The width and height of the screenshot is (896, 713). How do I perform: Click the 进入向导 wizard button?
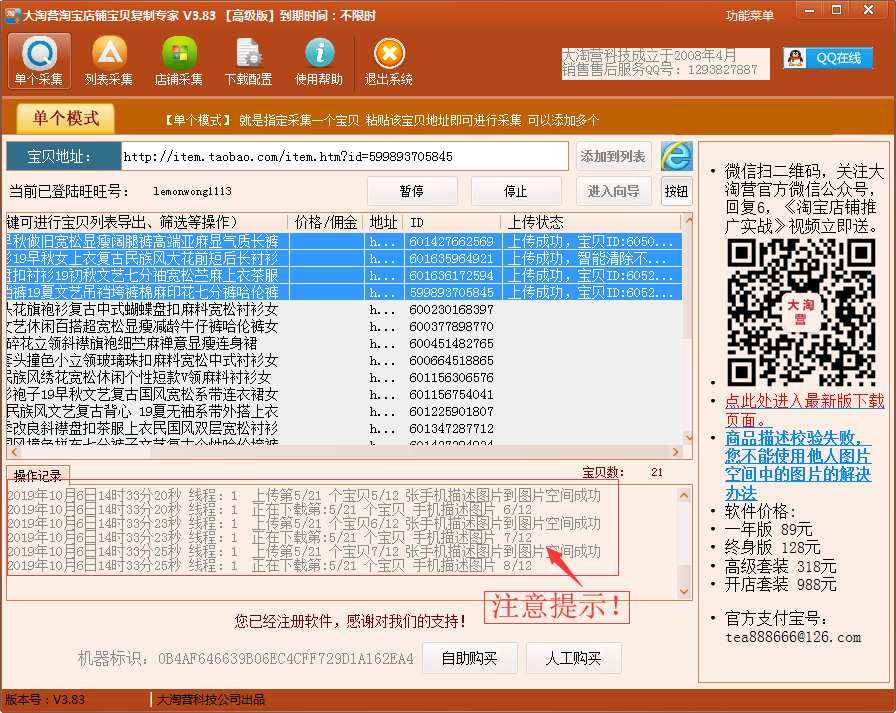point(613,191)
